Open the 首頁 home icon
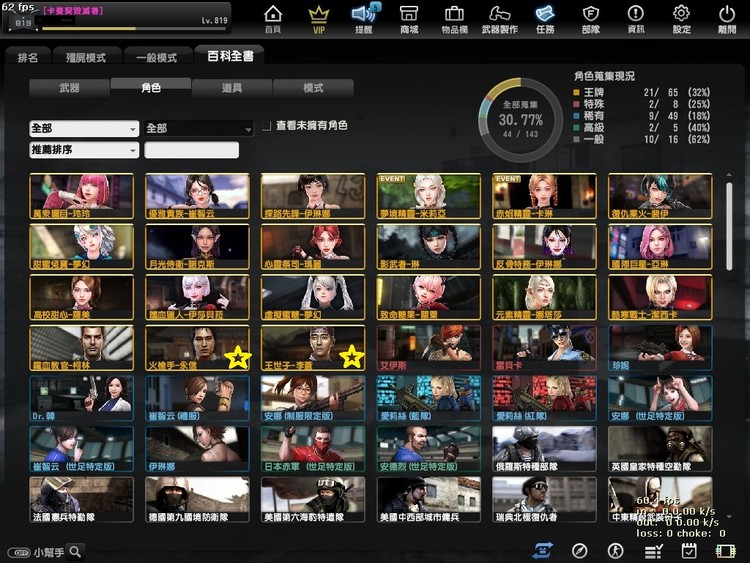Screen dimensions: 750x563 [272, 18]
